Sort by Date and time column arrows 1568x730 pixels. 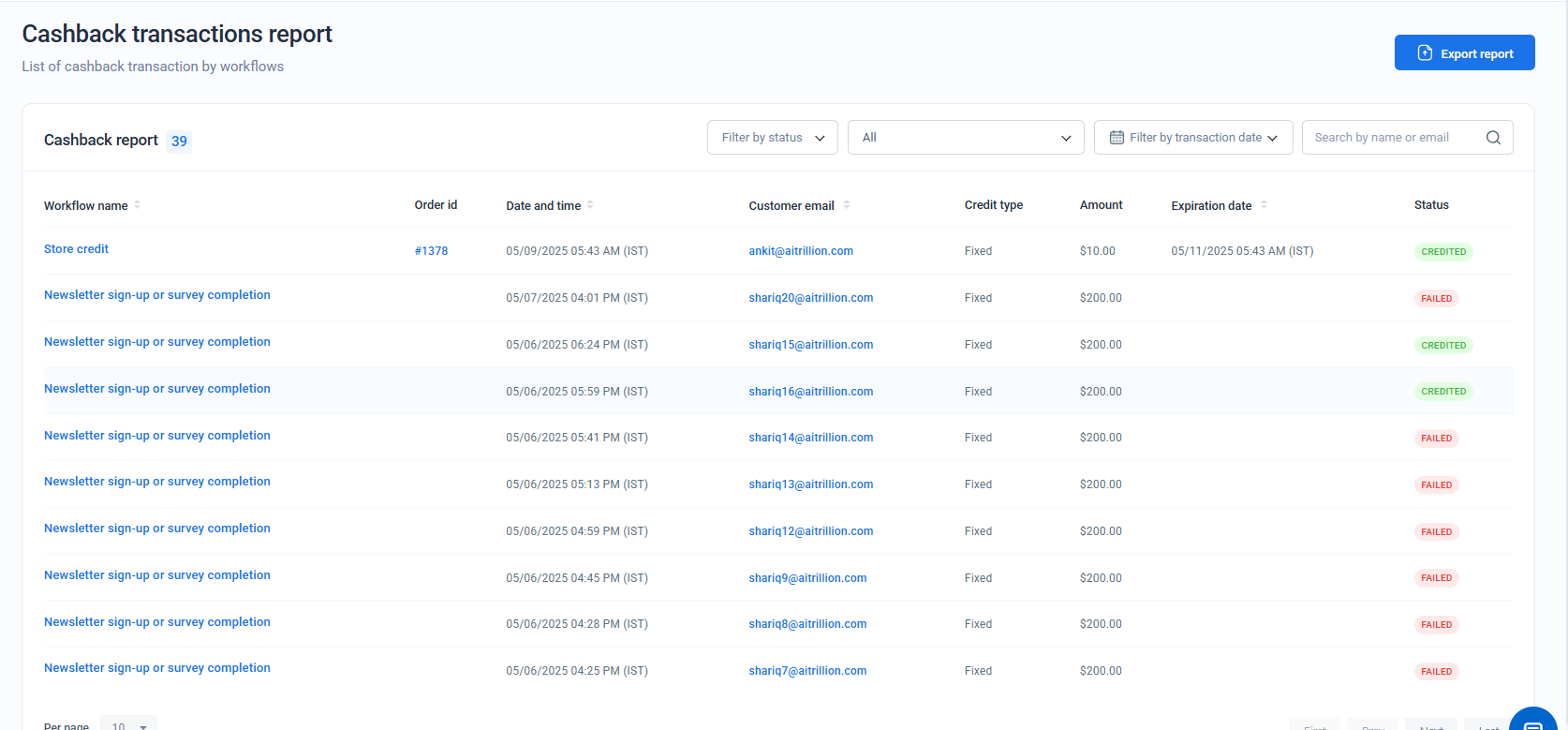point(590,204)
